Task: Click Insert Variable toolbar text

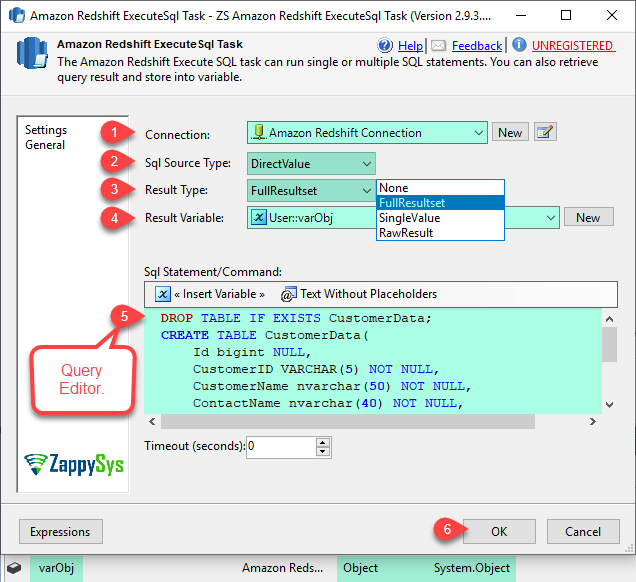Action: coord(219,294)
